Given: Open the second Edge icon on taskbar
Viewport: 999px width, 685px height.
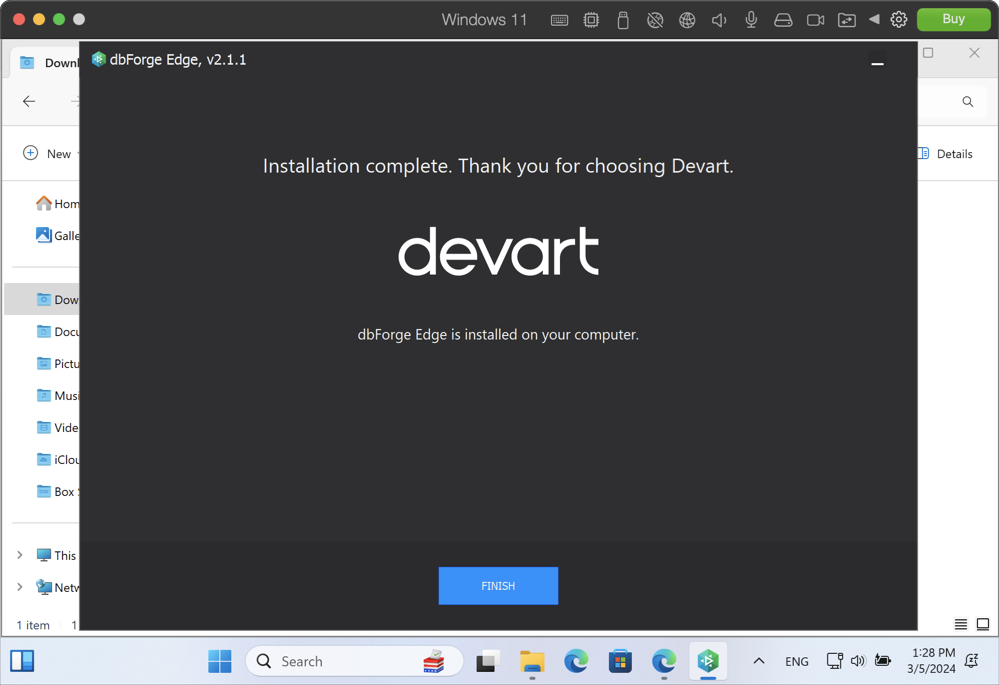Looking at the screenshot, I should pos(664,661).
